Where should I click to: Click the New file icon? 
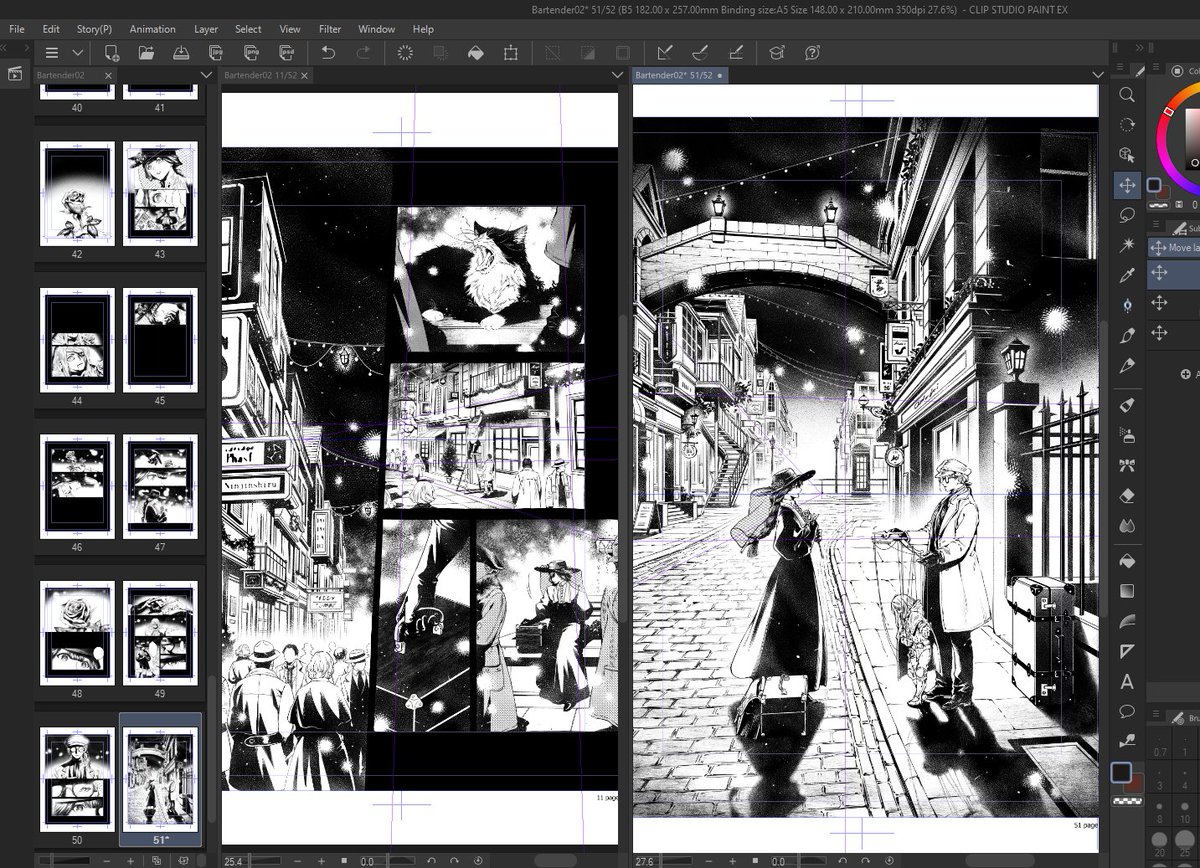point(112,53)
